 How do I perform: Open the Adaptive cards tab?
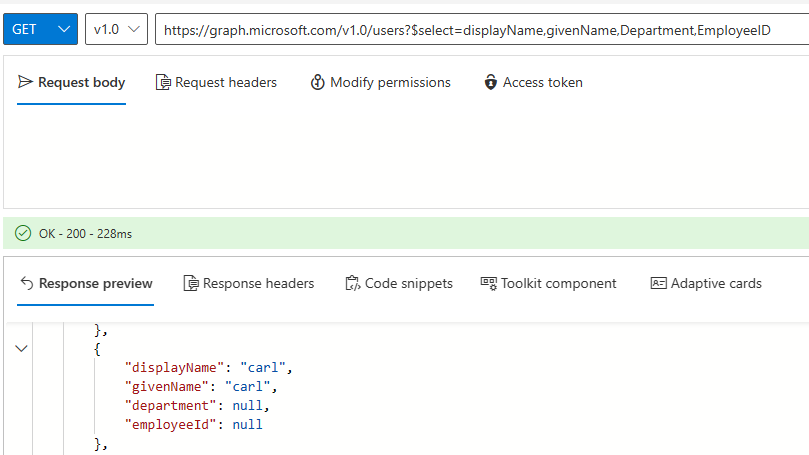click(x=706, y=284)
